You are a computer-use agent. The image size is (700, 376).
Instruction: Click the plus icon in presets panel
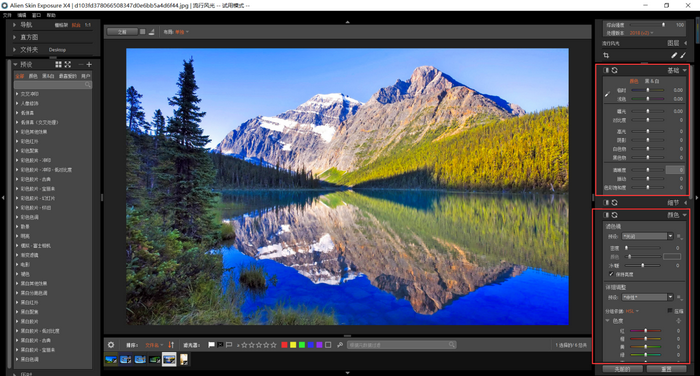pos(89,64)
